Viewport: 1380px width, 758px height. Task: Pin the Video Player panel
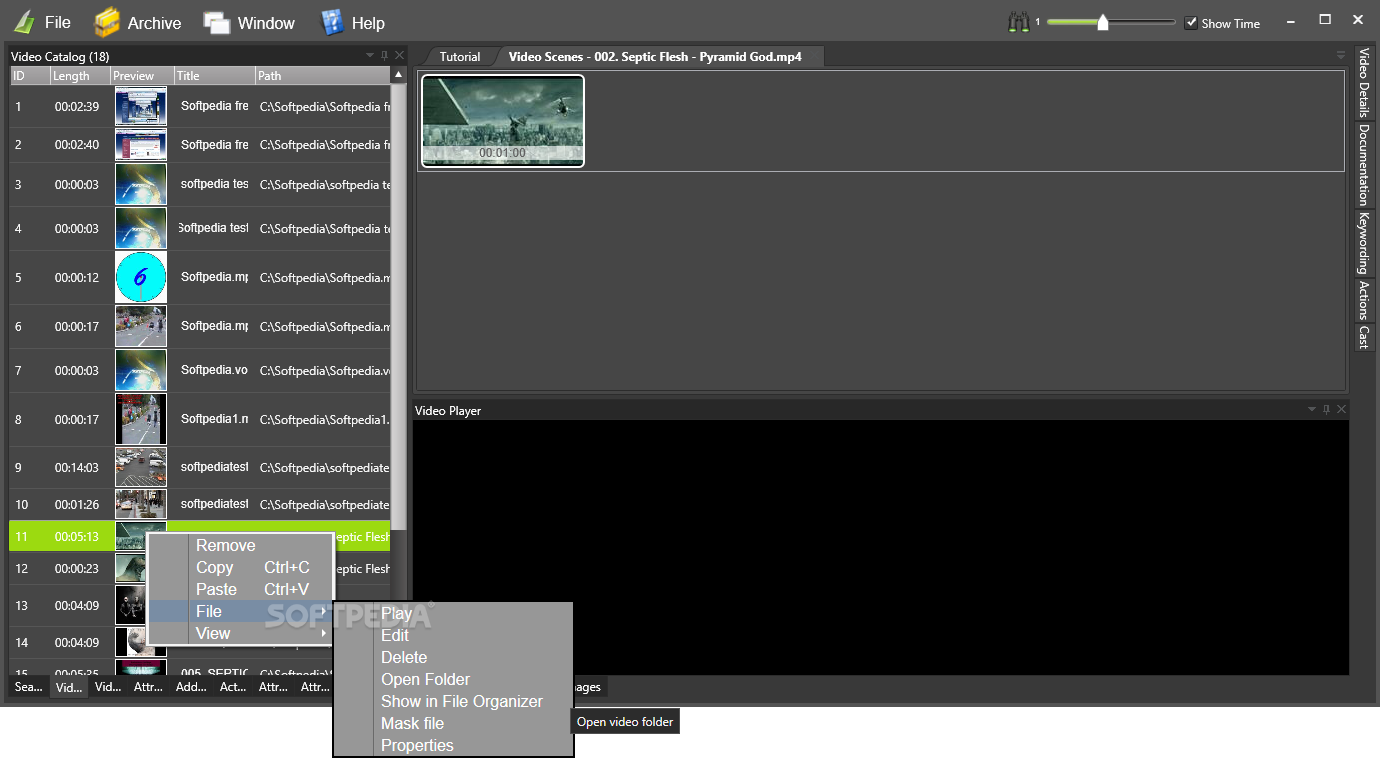(x=1327, y=409)
